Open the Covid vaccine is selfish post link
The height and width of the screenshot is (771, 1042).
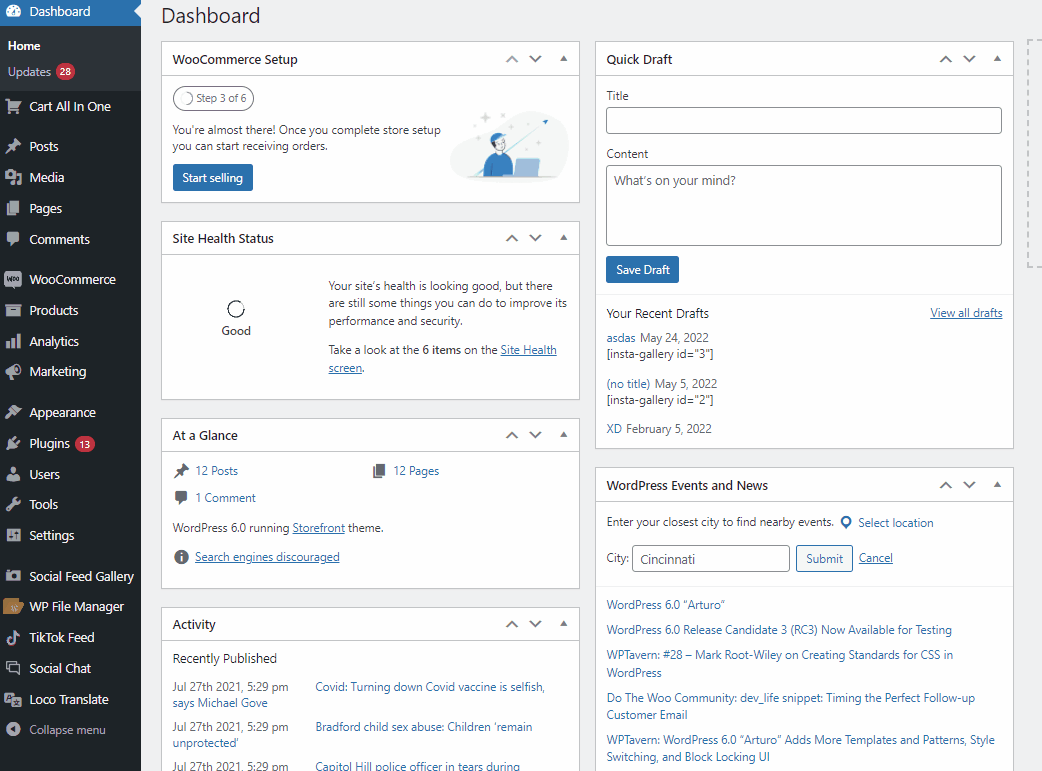coord(430,687)
